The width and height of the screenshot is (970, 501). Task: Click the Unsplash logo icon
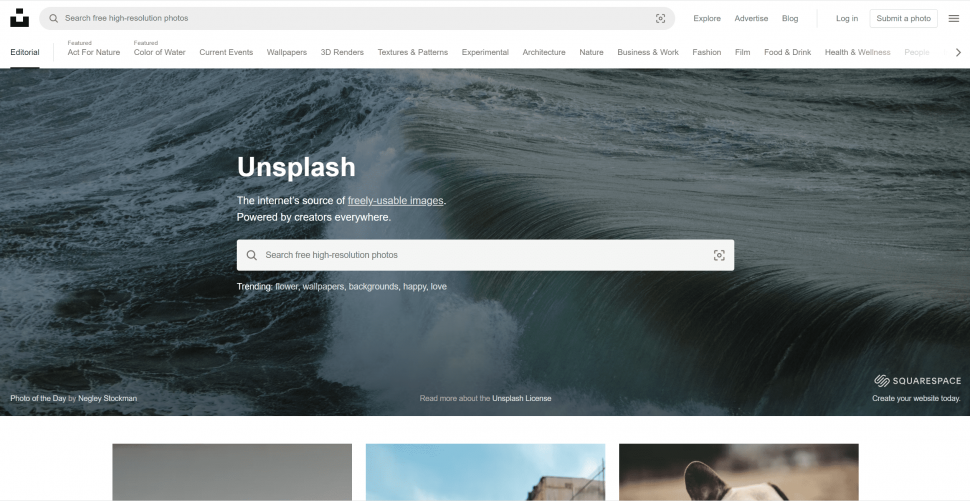[x=19, y=18]
